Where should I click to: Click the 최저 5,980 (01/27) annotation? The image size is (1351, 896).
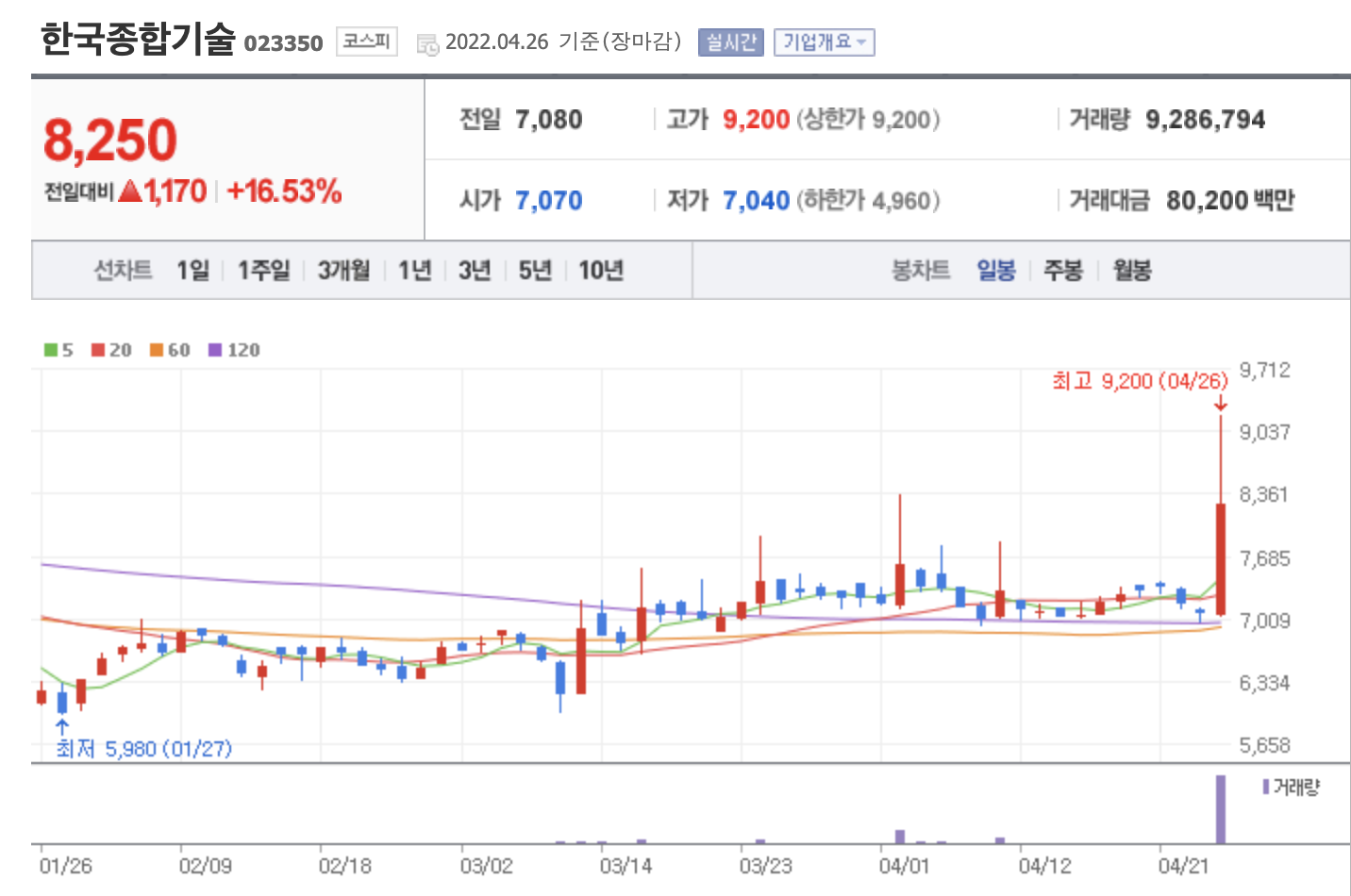(x=143, y=749)
